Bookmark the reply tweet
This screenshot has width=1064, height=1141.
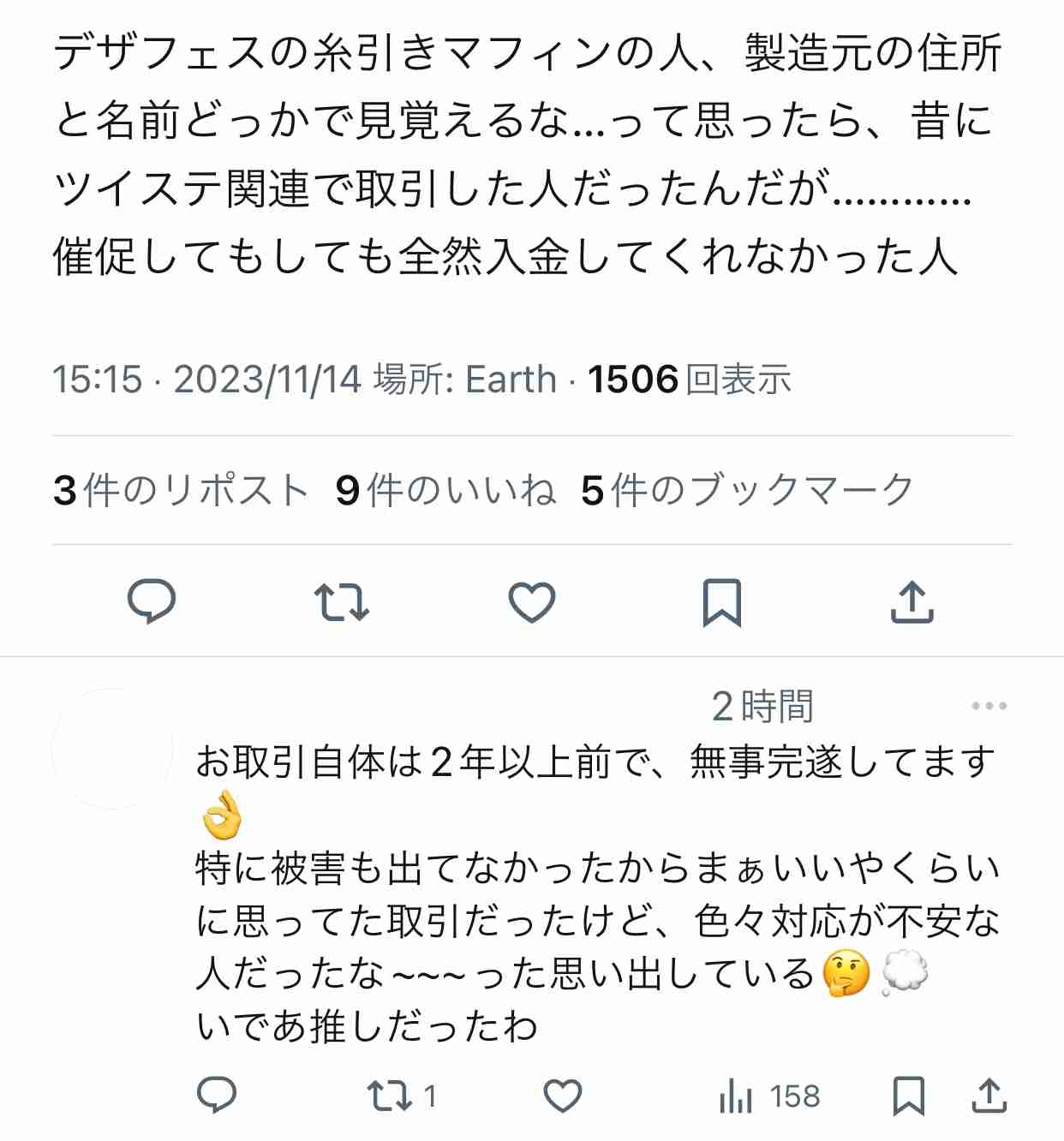tap(908, 1096)
